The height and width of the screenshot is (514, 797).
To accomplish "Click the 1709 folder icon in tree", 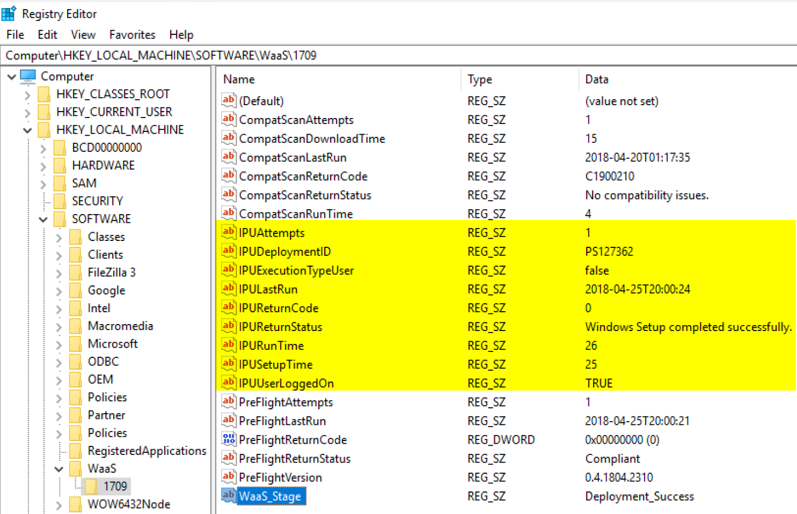I will click(x=91, y=486).
